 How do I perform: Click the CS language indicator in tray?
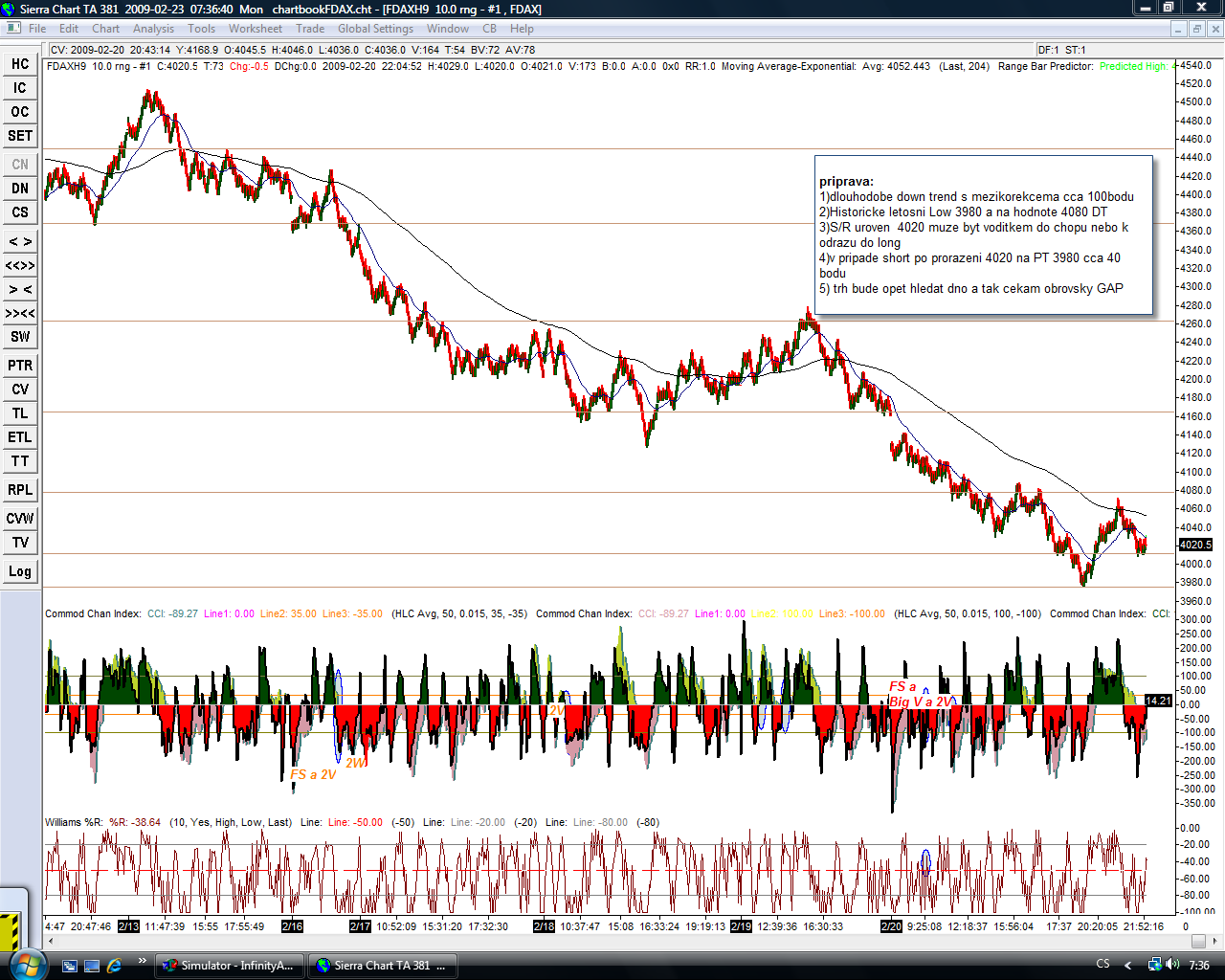click(1102, 965)
